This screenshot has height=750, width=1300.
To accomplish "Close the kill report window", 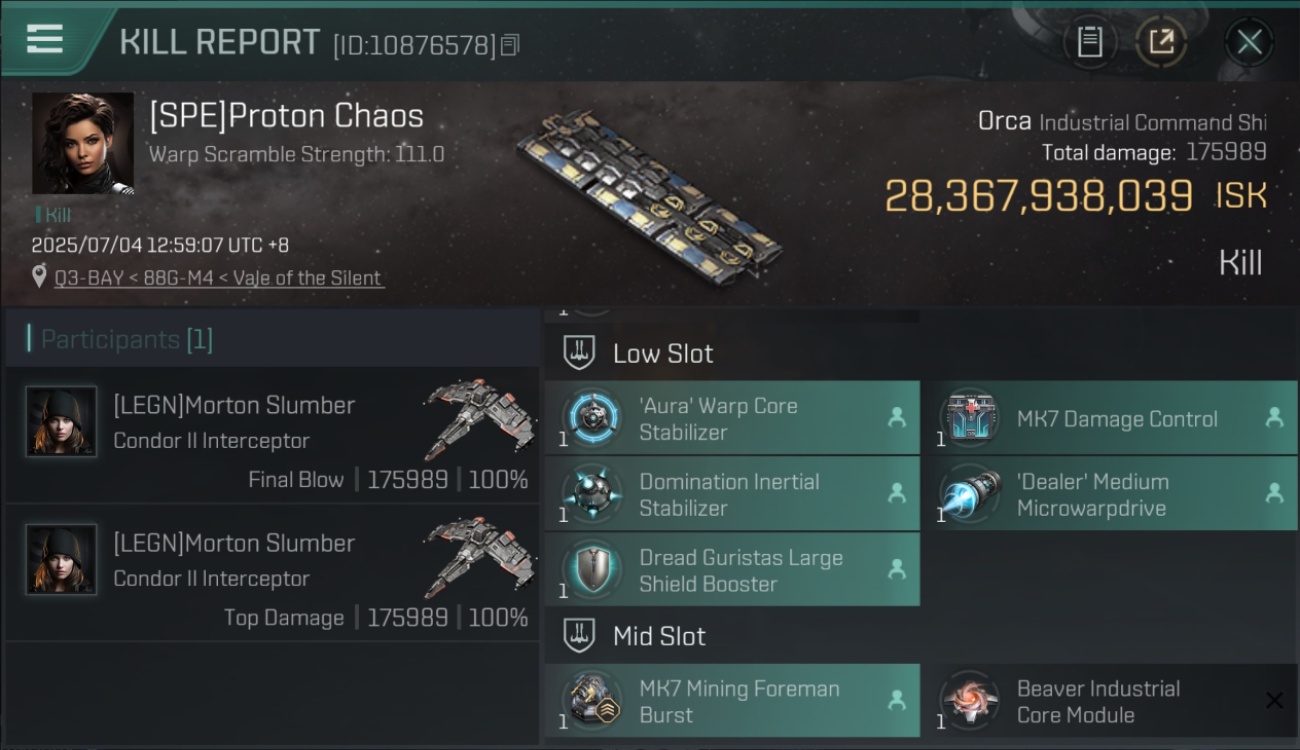I will coord(1249,42).
